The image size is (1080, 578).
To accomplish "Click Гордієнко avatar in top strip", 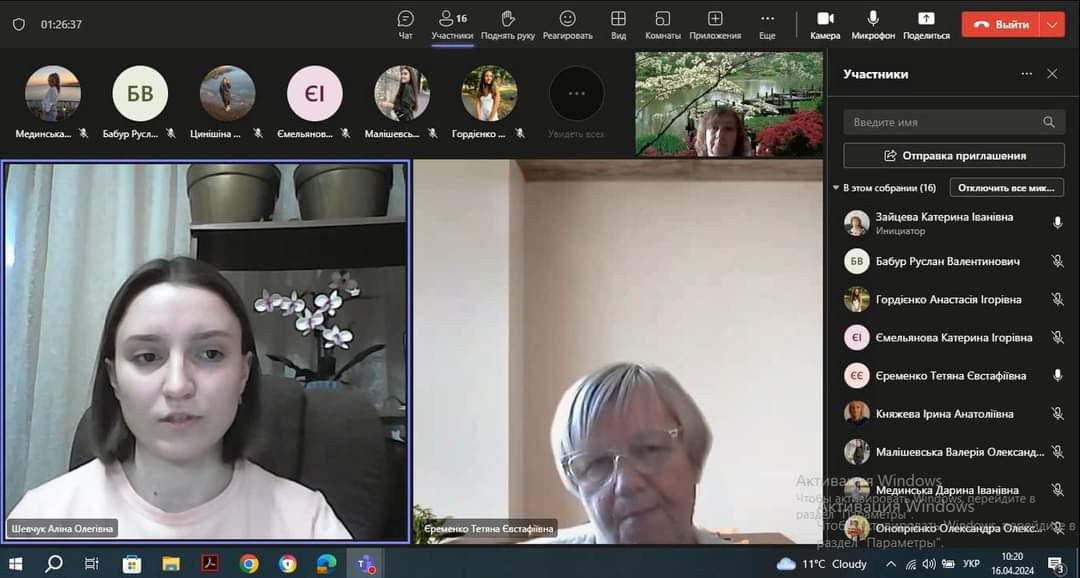I will click(489, 94).
